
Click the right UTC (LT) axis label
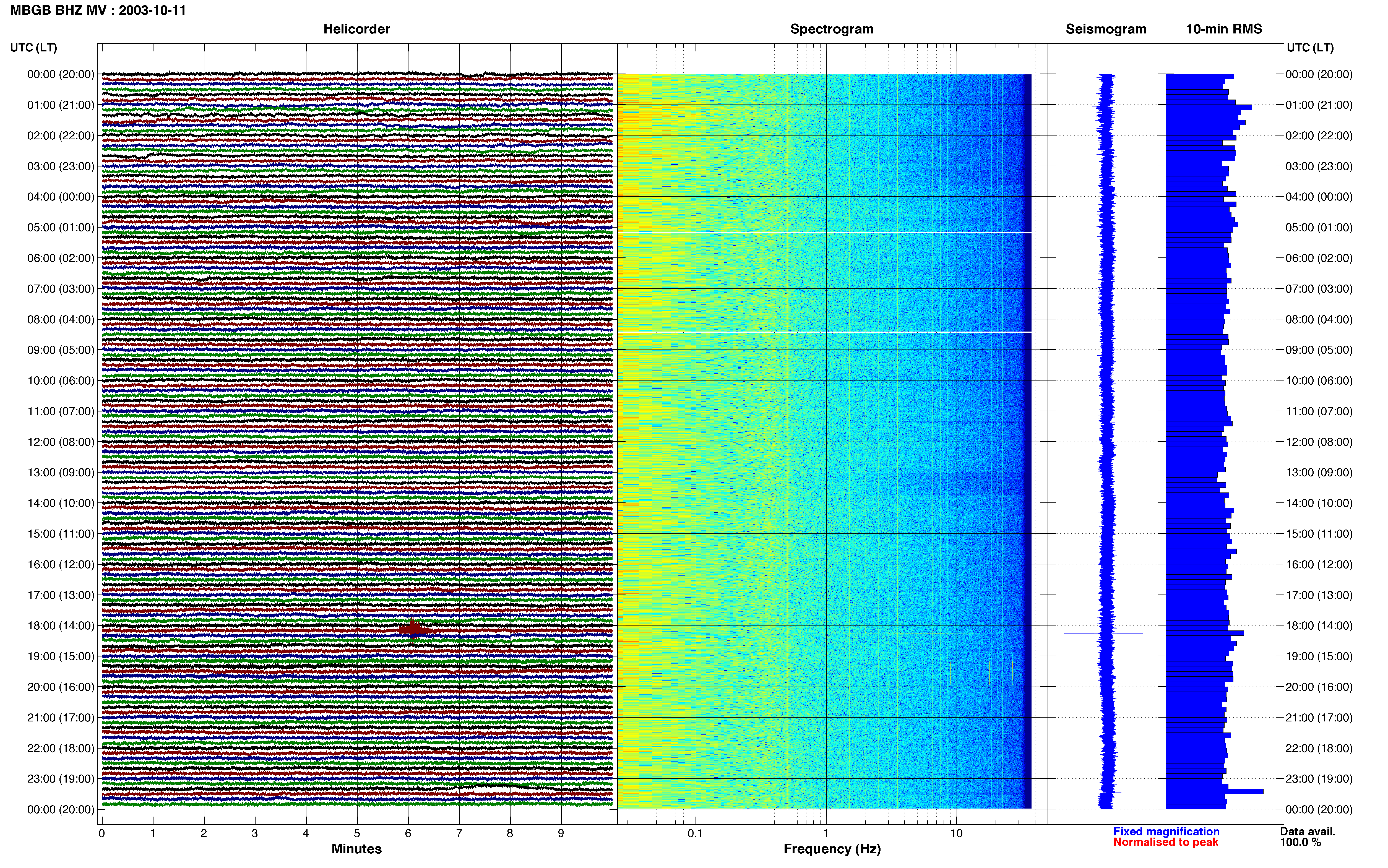[x=1311, y=48]
